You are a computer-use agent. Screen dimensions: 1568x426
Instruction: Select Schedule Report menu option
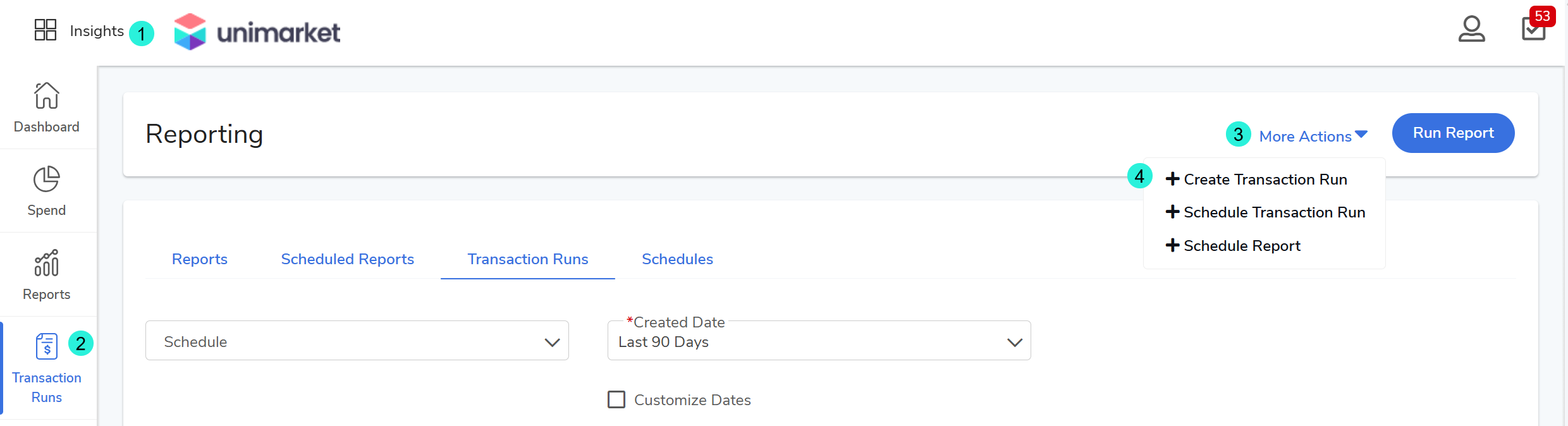pyautogui.click(x=1241, y=246)
